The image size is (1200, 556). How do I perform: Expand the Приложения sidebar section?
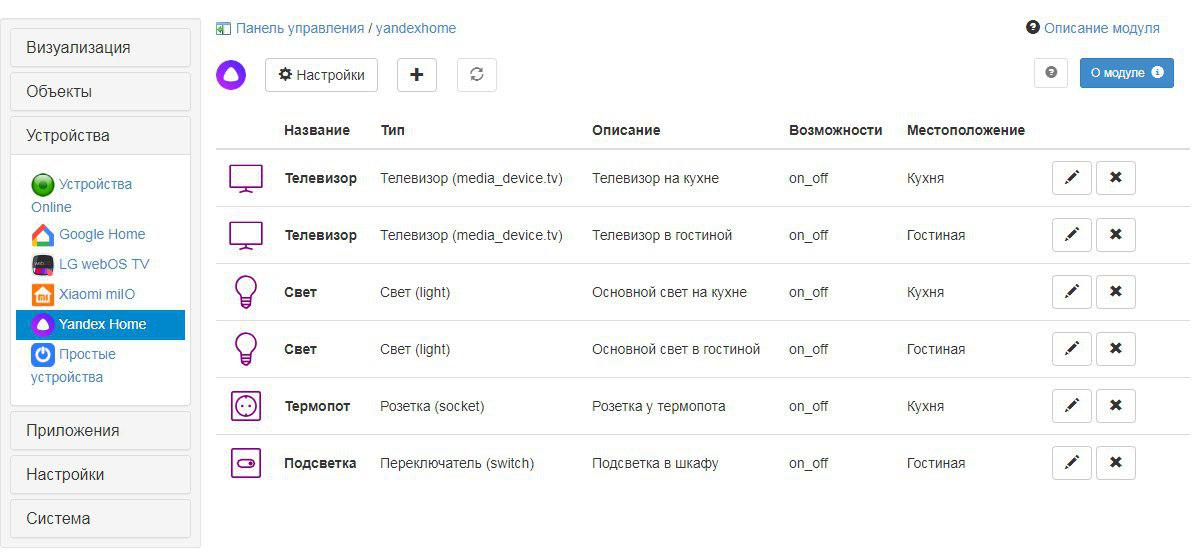click(100, 431)
